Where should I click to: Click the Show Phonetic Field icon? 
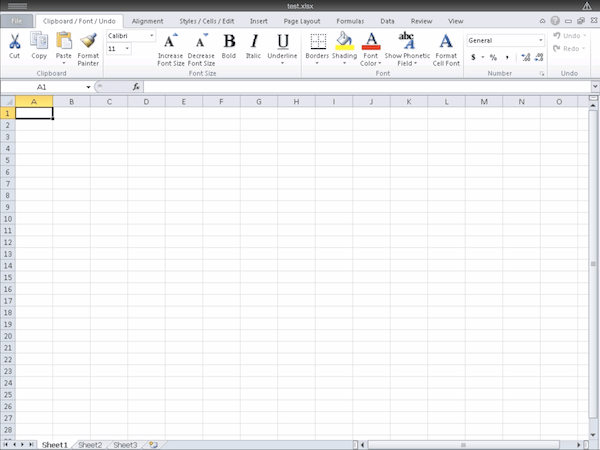[x=407, y=41]
